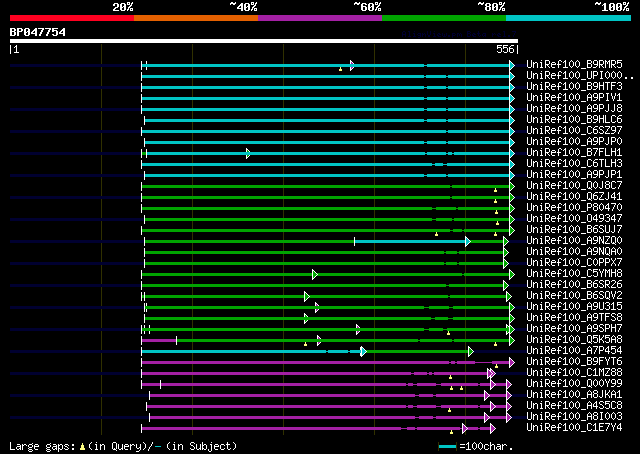Viewport: 640px width, 454px height.
Task: Select the UniRef100_B9FYT6 label
Action: point(574,362)
